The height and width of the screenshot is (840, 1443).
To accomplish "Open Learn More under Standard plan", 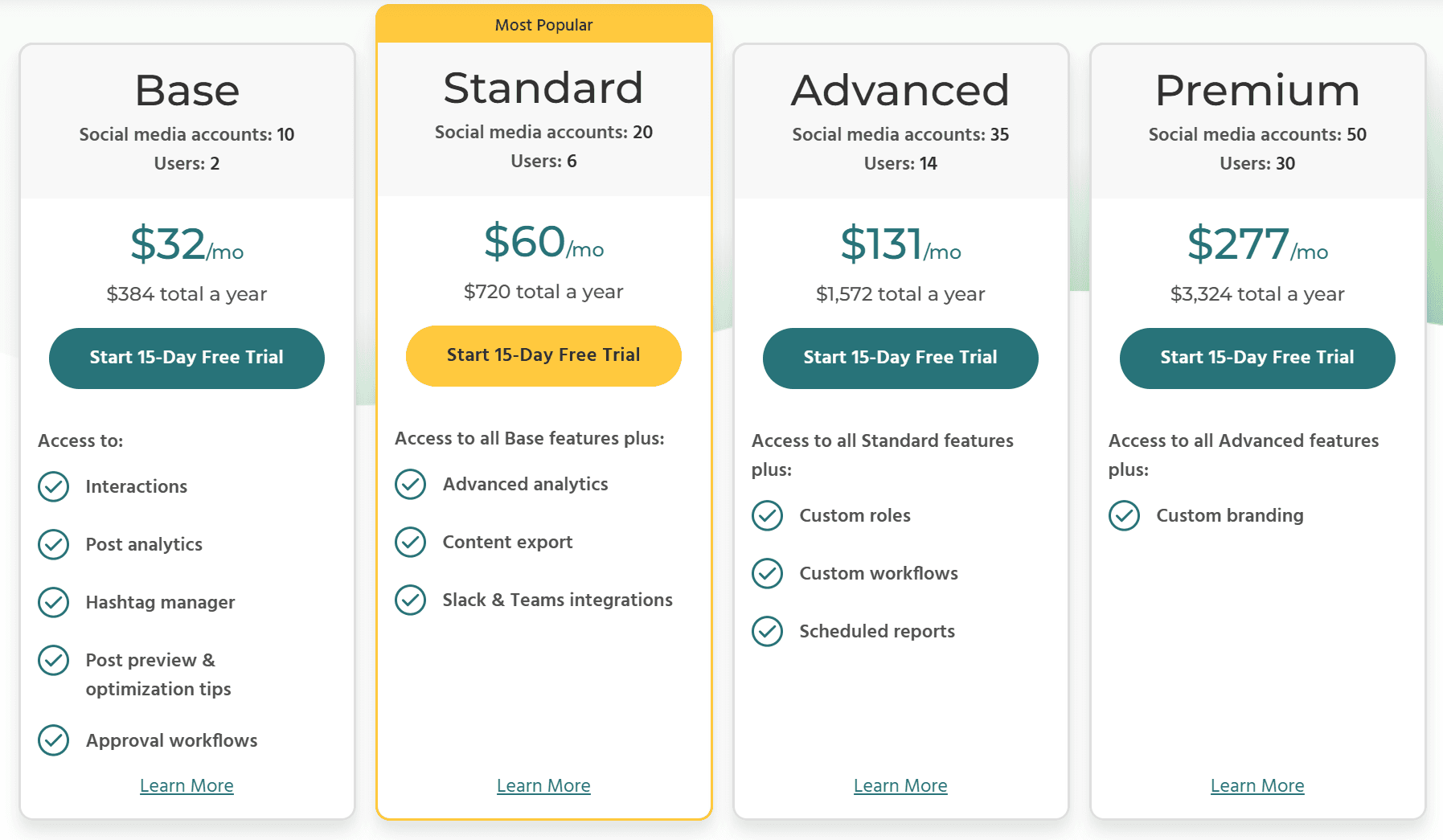I will tap(543, 785).
